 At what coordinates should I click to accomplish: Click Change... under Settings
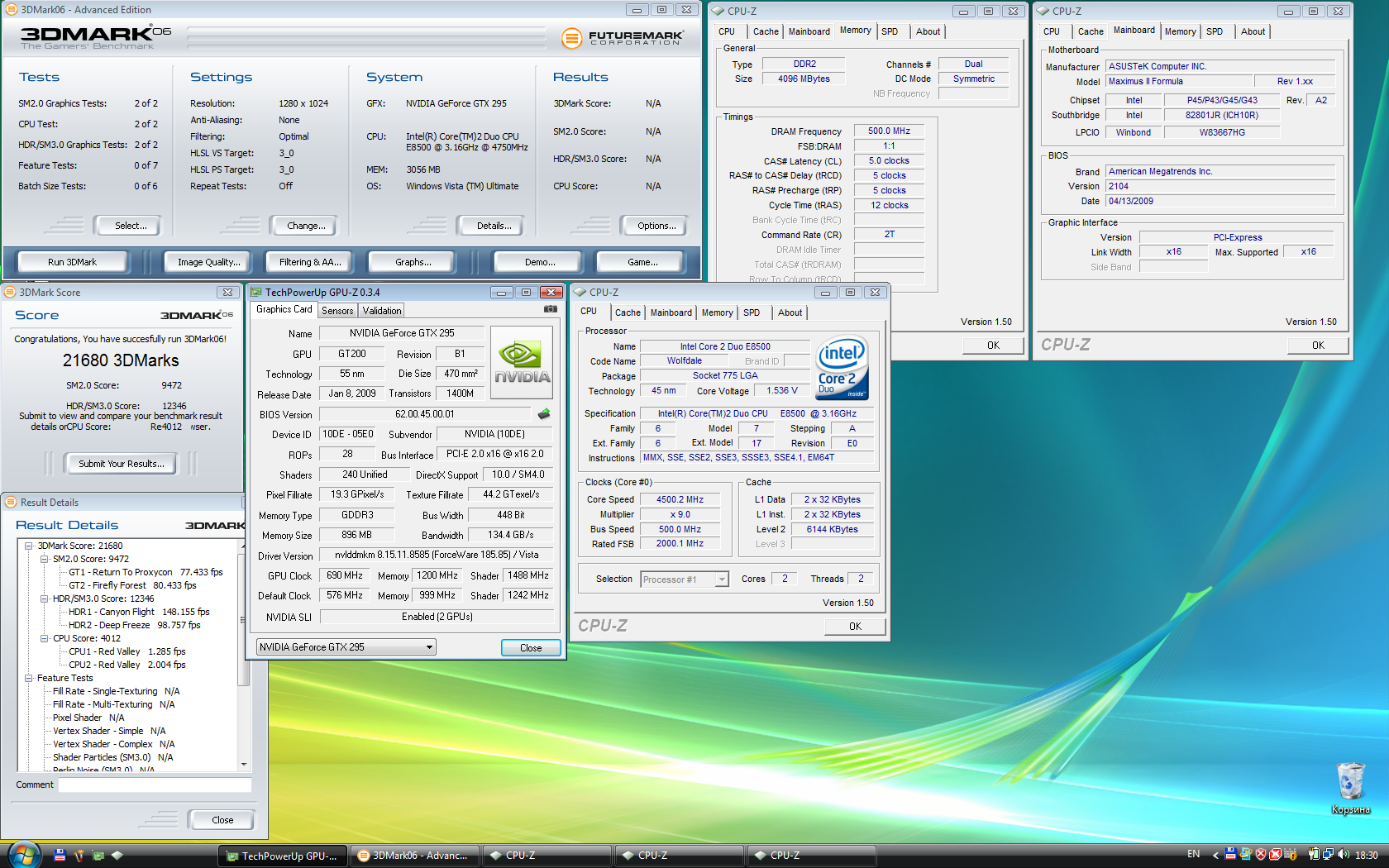point(306,226)
